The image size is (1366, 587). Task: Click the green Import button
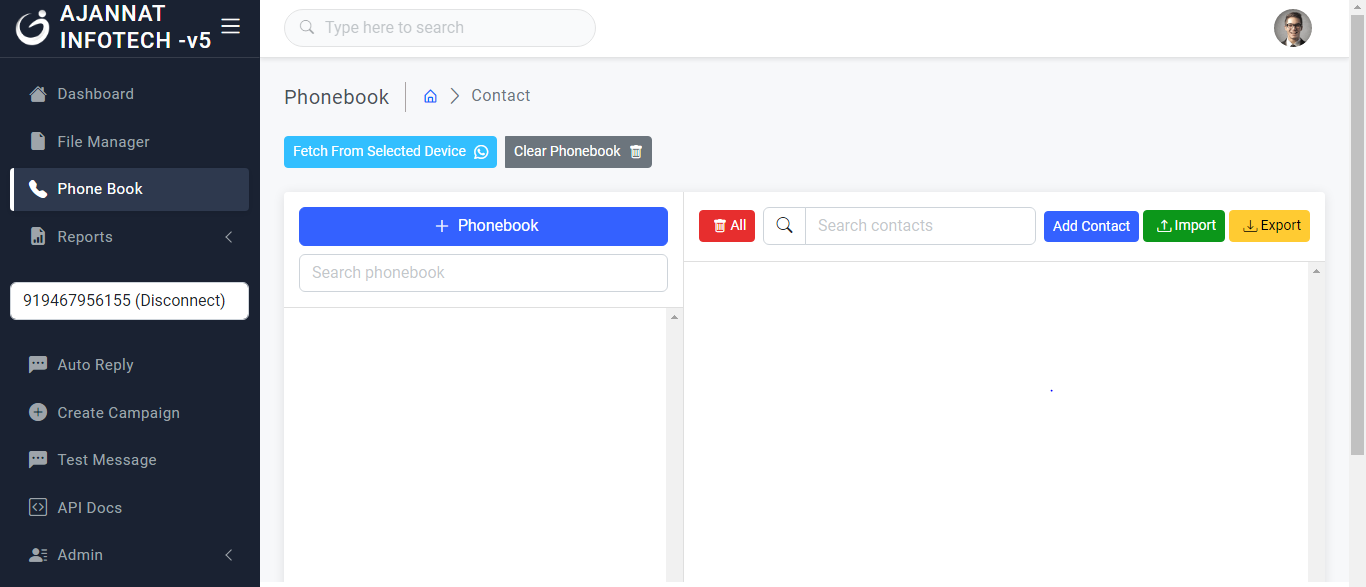1184,226
